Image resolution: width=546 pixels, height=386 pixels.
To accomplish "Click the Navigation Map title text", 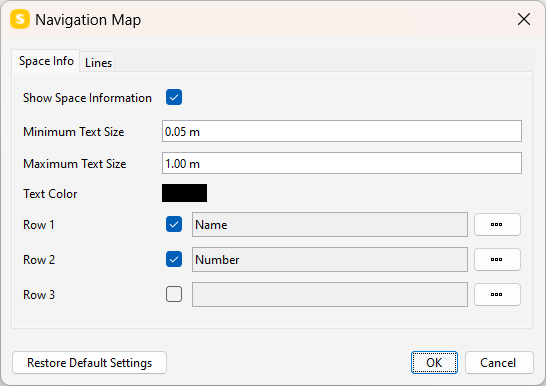I will 88,20.
